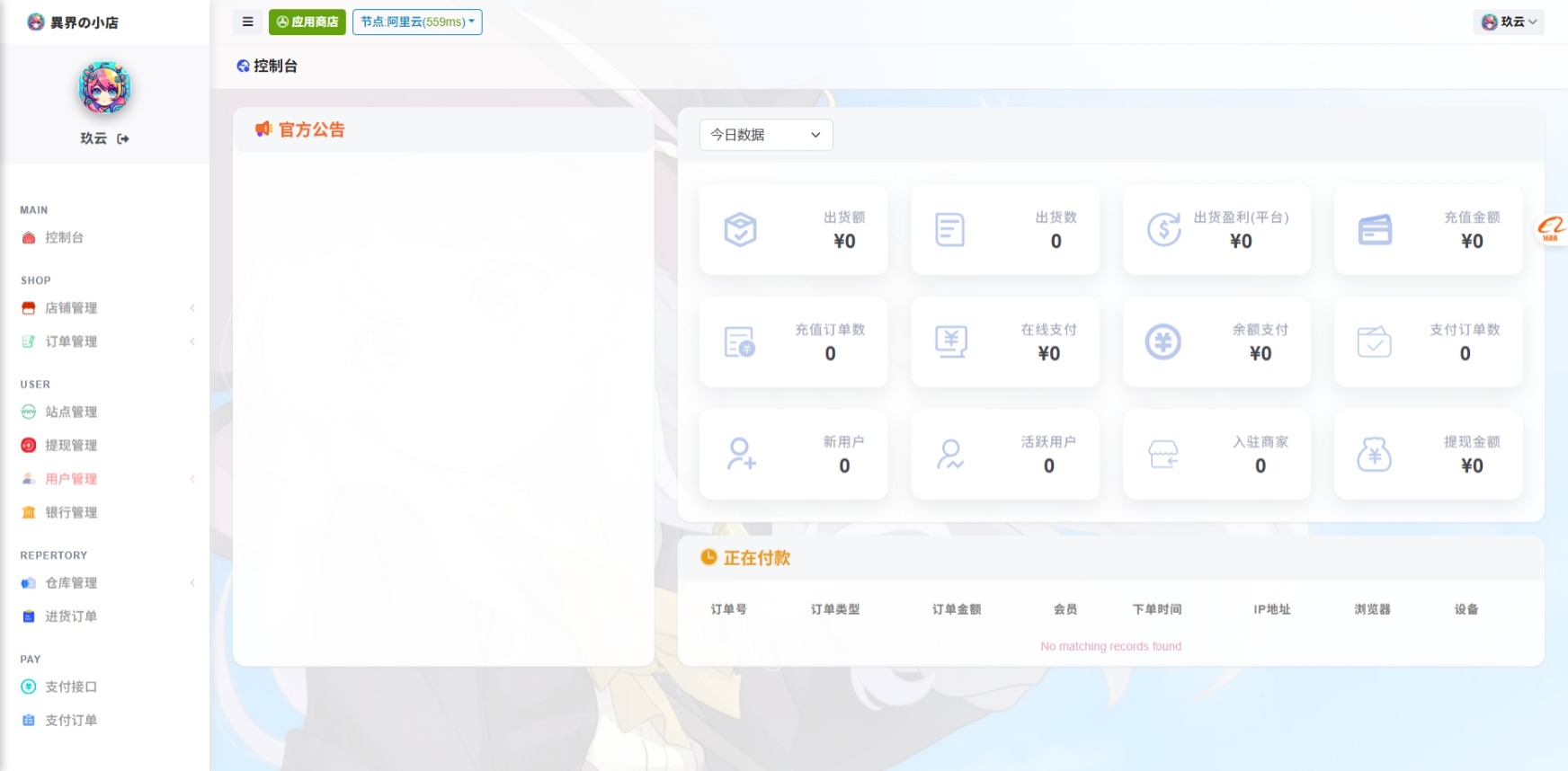Click the 余额支付 yen coin icon

point(1163,342)
